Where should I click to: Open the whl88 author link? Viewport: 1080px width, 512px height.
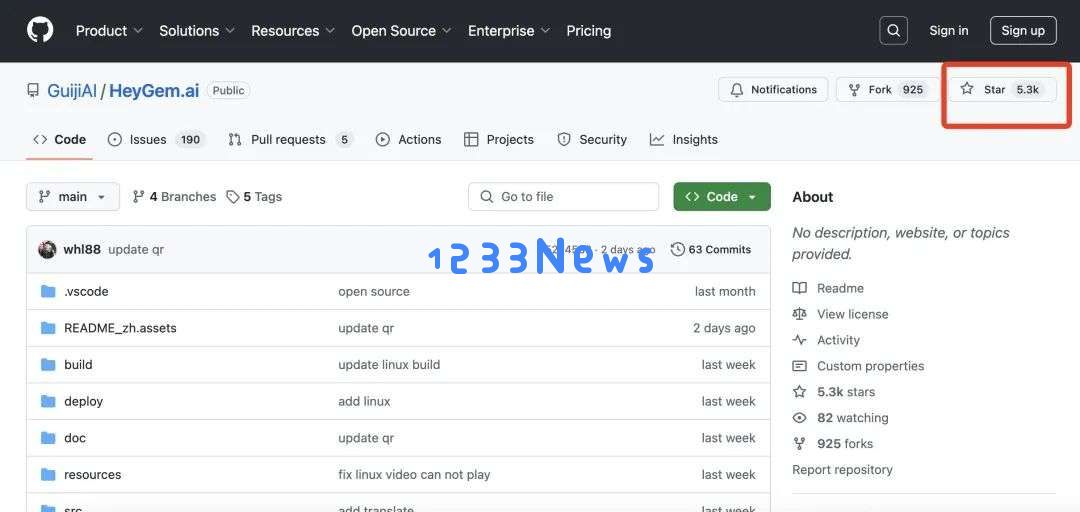[82, 249]
